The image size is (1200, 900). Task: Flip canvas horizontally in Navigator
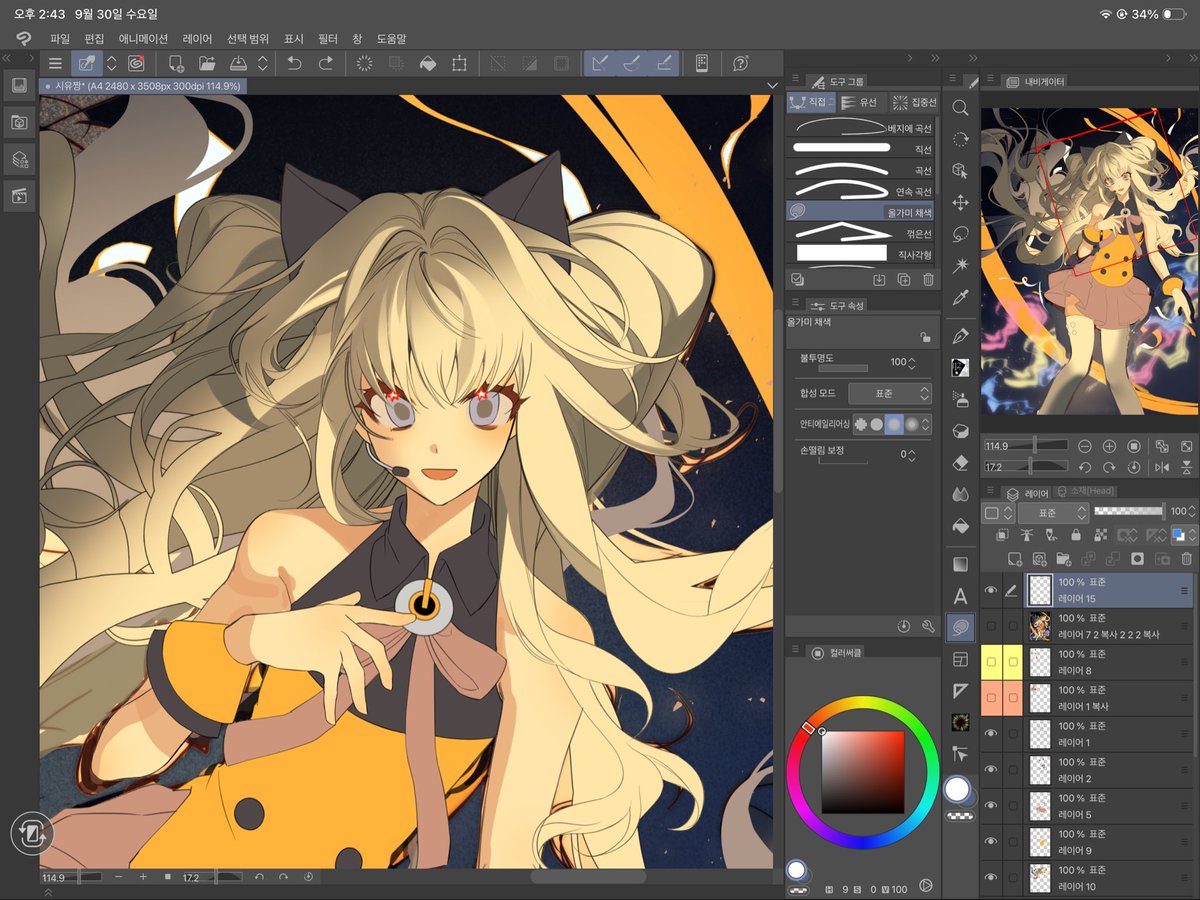click(1162, 467)
